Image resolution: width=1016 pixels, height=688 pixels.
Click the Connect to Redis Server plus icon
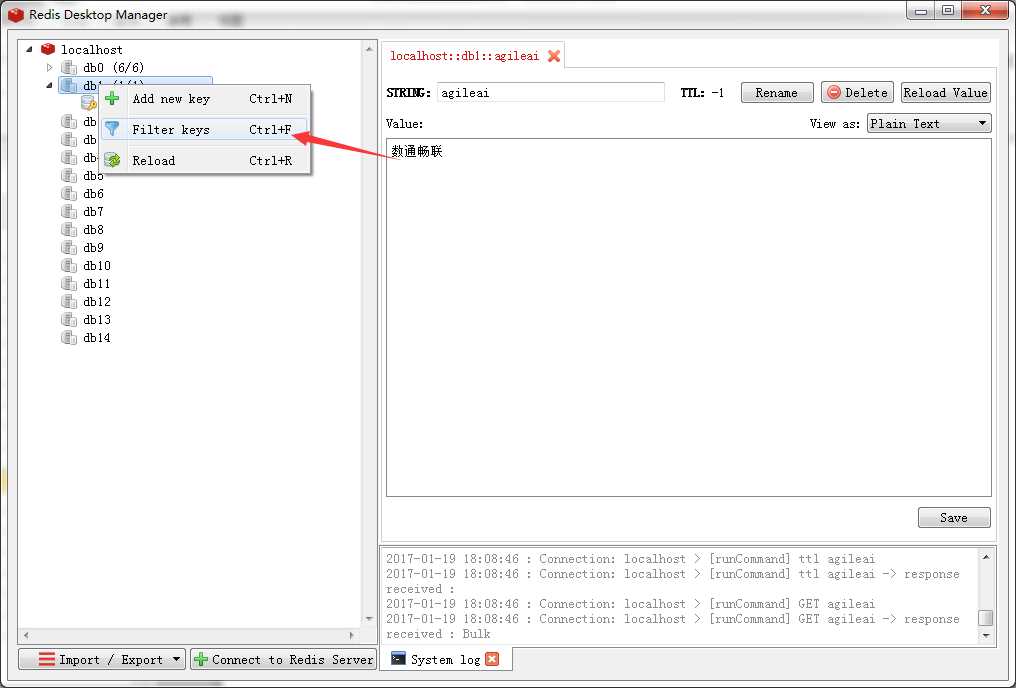click(x=201, y=659)
